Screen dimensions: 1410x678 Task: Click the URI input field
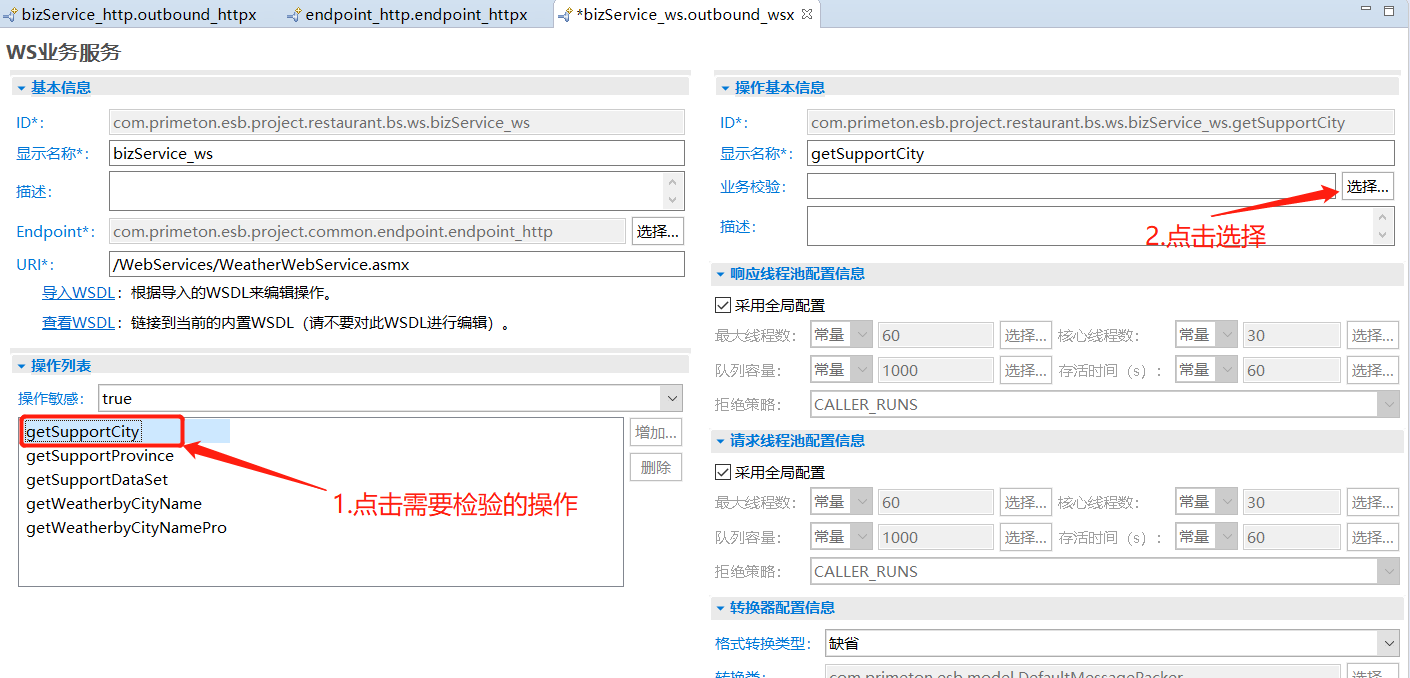(x=396, y=265)
